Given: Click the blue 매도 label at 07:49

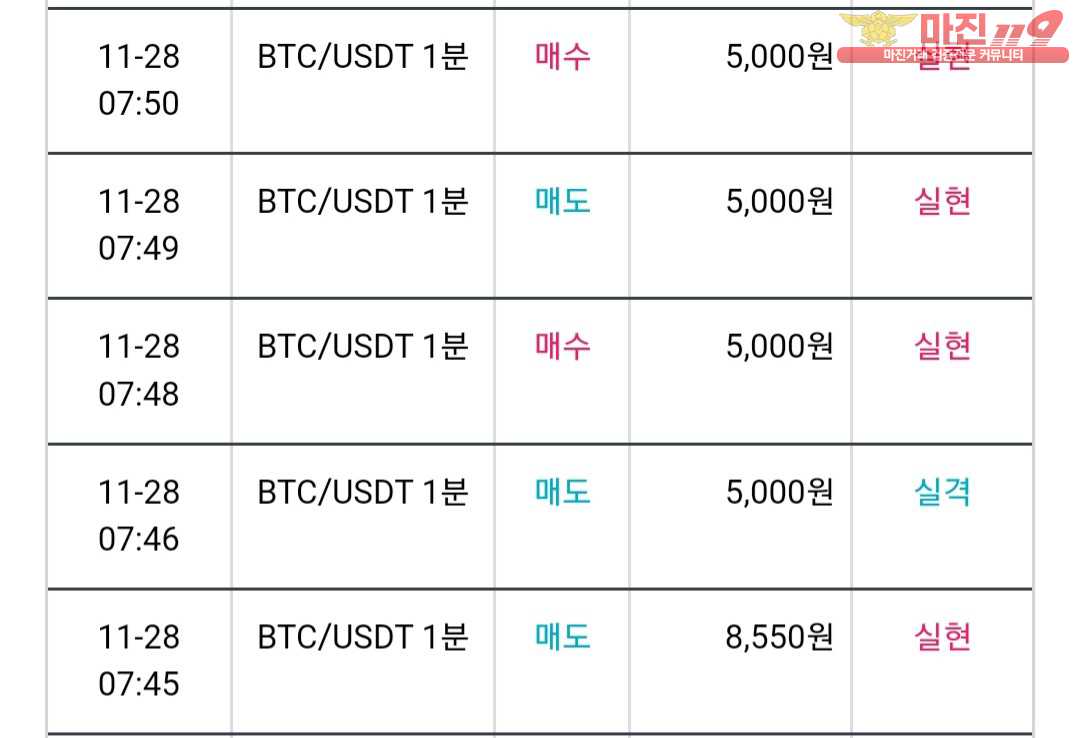Looking at the screenshot, I should [563, 202].
